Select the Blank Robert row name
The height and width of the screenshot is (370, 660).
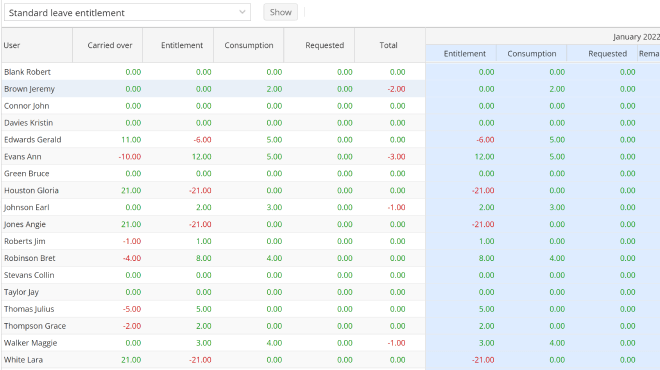[27, 72]
